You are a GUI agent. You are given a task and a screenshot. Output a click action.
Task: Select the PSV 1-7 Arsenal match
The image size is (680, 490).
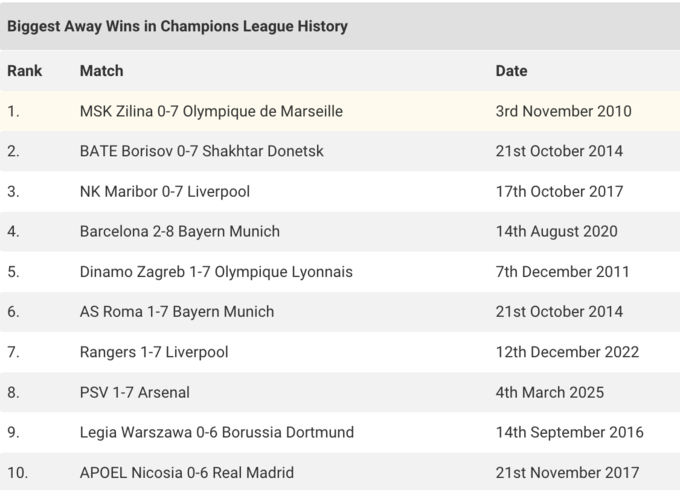(x=135, y=392)
